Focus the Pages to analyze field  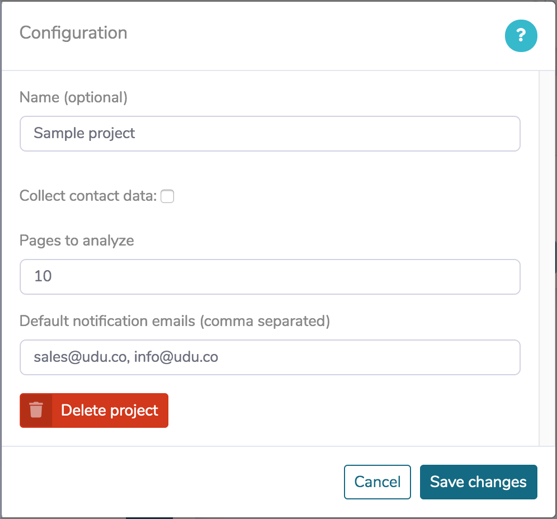270,277
